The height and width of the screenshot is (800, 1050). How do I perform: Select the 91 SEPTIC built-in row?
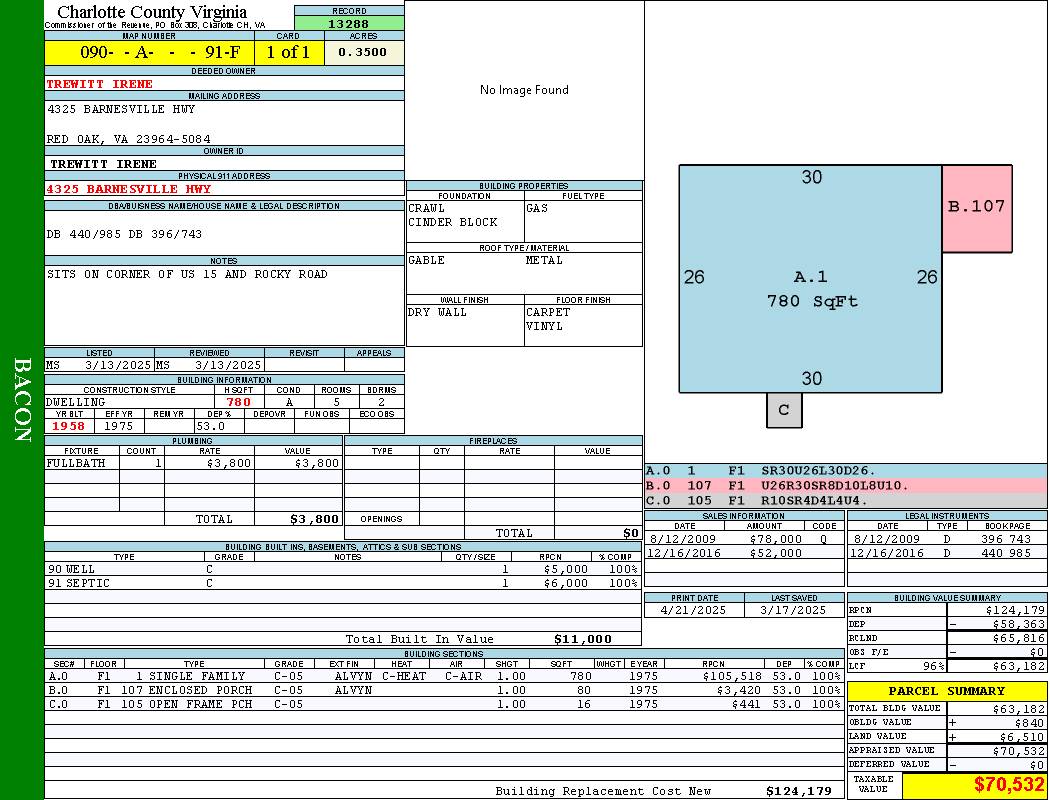tap(341, 583)
